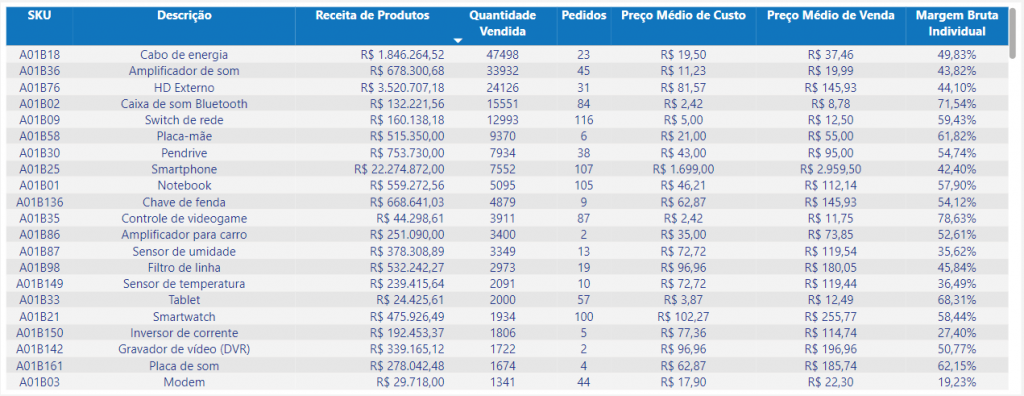1024x396 pixels.
Task: Click the Quantidade Vendida column header
Action: tap(503, 24)
